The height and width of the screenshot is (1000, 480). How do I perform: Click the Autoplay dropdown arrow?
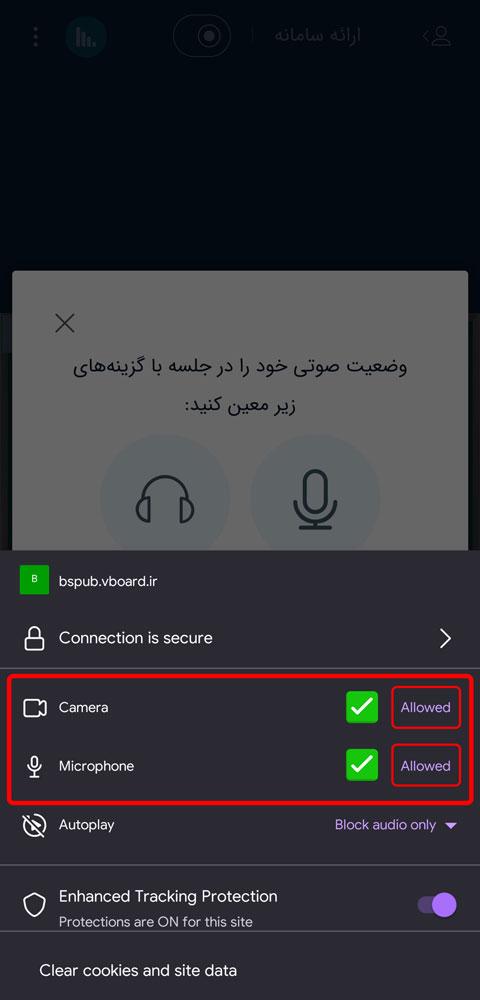pyautogui.click(x=451, y=826)
